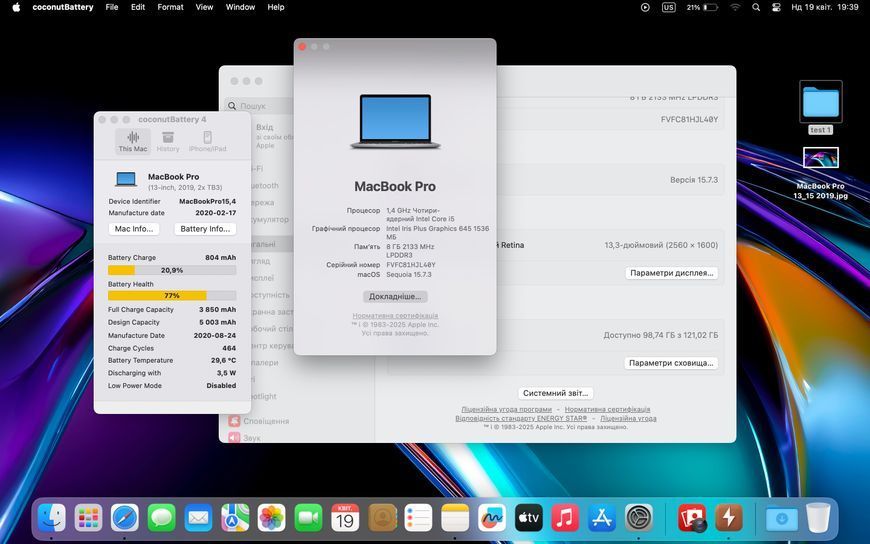
Task: Open Reminders in the Dock
Action: pyautogui.click(x=418, y=518)
